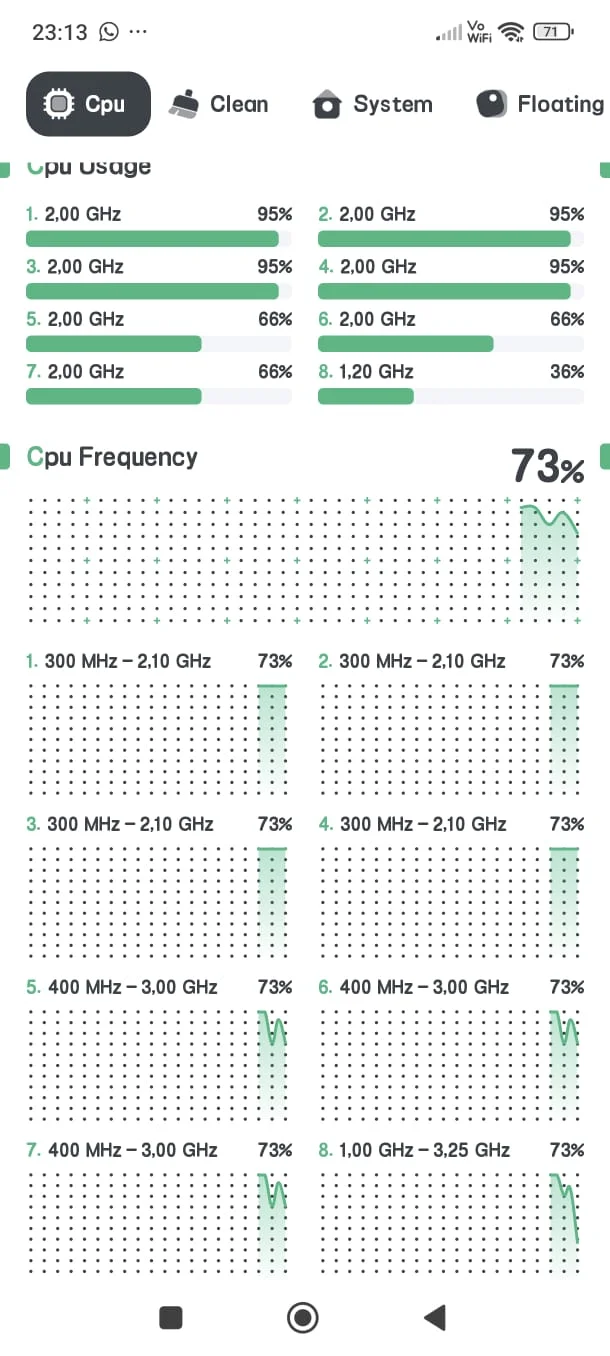610x1356 pixels.
Task: Tap core 8 usage bar at 36%
Action: coord(450,396)
